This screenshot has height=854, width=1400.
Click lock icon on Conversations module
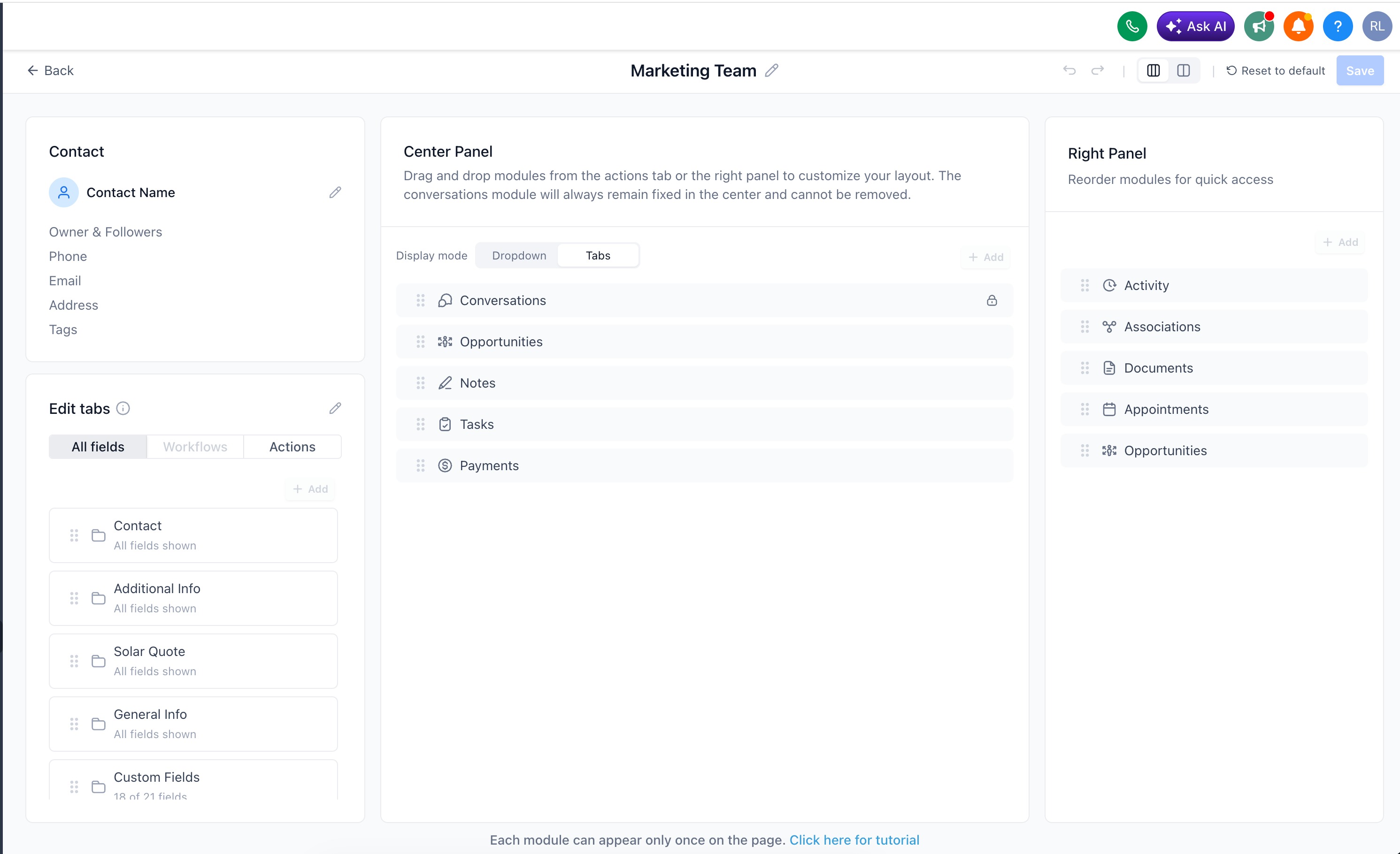click(x=992, y=300)
